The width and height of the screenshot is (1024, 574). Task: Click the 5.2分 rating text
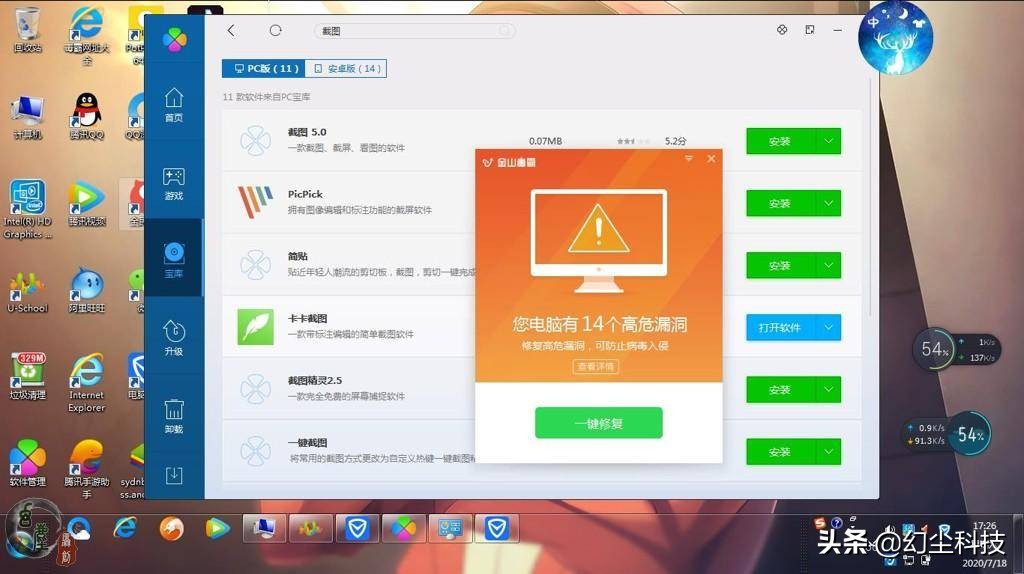675,141
